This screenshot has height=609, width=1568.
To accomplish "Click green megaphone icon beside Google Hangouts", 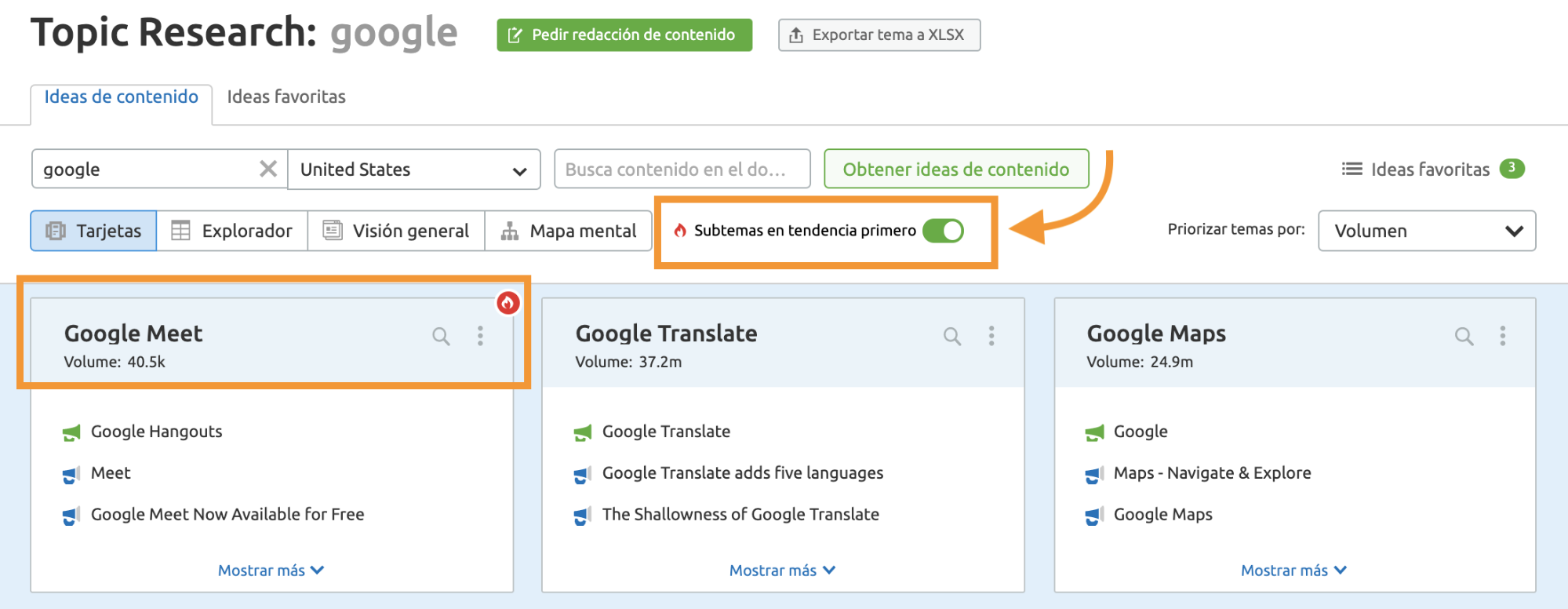I will click(x=71, y=432).
